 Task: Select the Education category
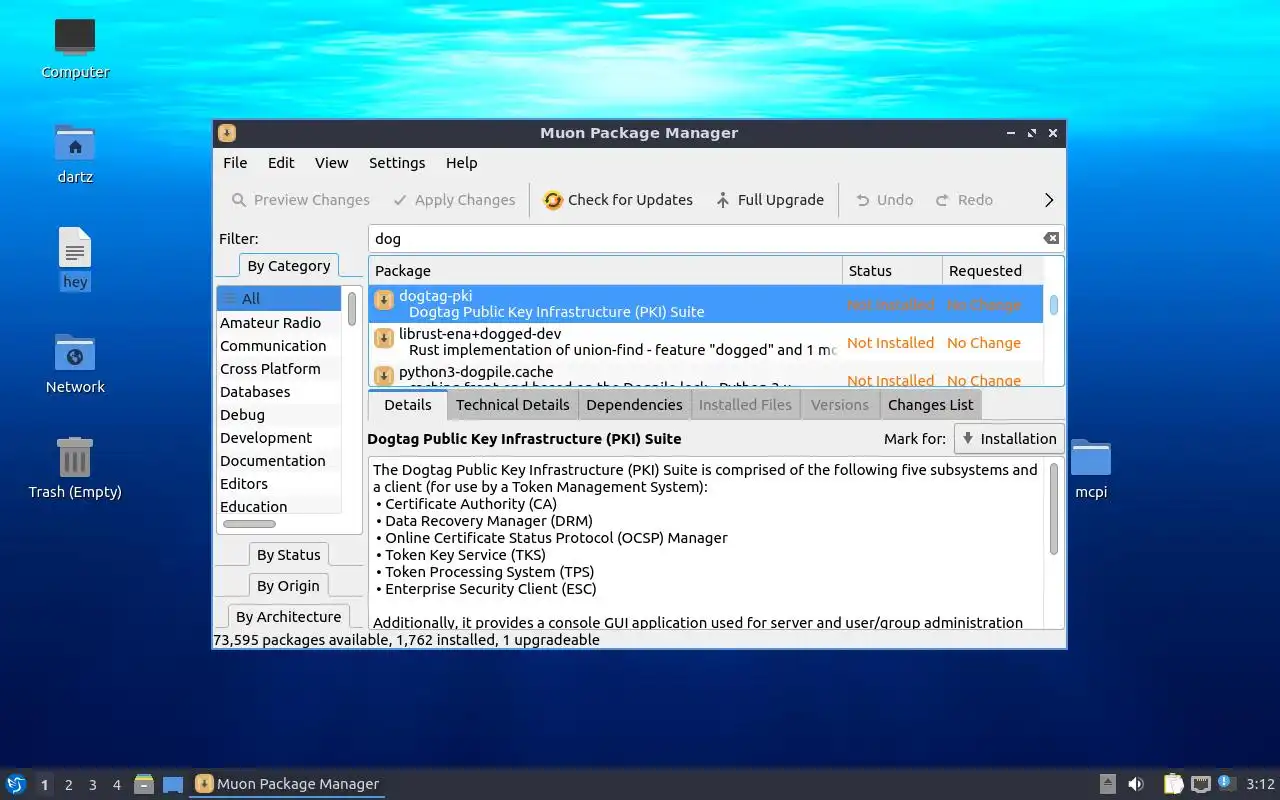click(279, 506)
